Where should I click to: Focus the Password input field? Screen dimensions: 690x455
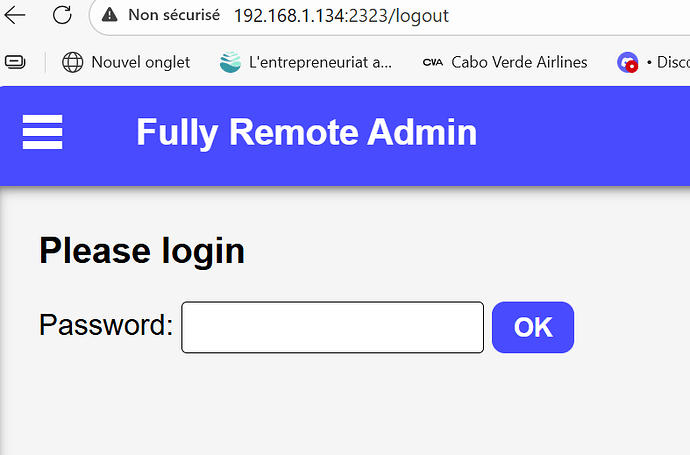pos(332,327)
